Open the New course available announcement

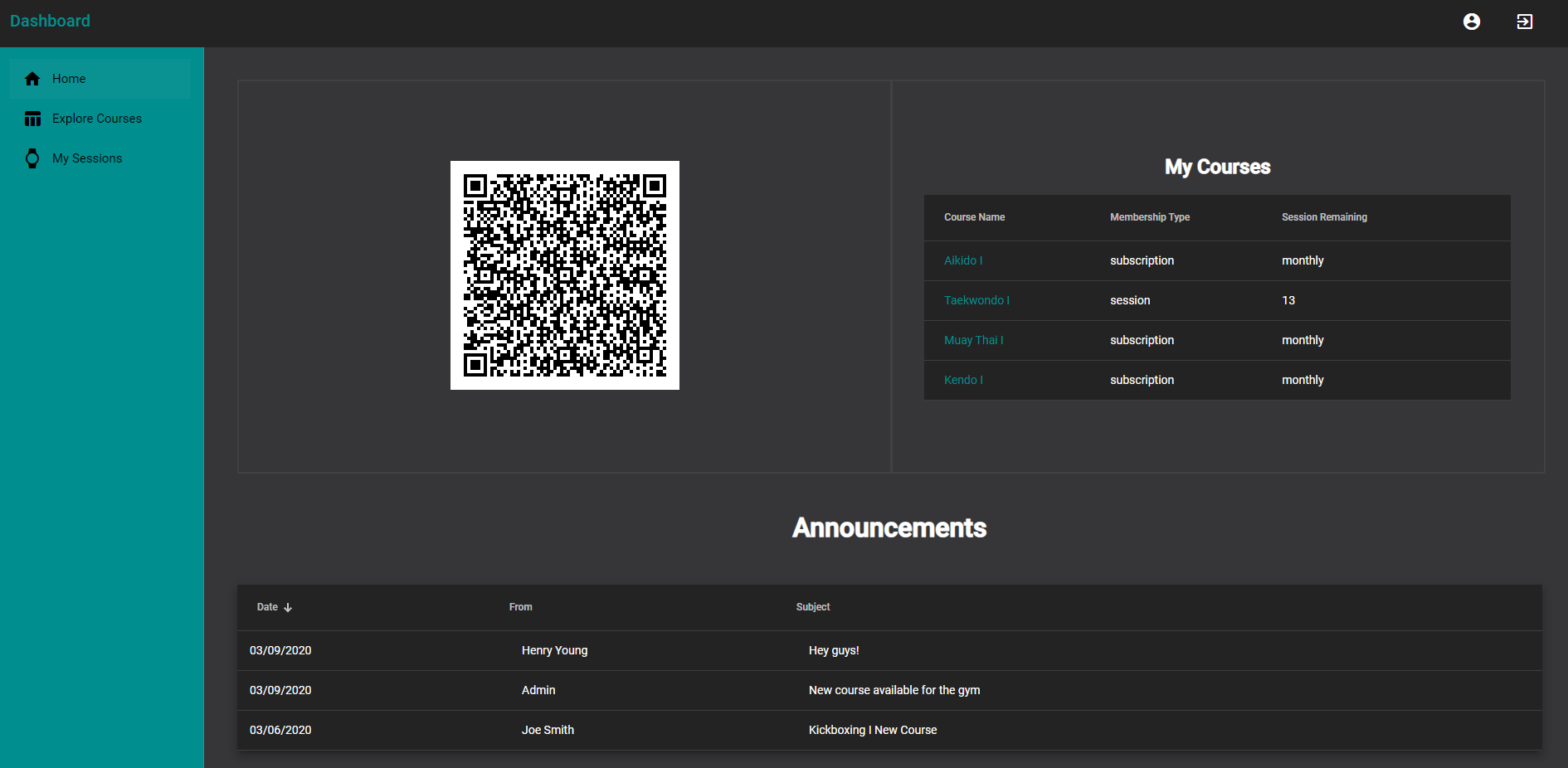894,690
